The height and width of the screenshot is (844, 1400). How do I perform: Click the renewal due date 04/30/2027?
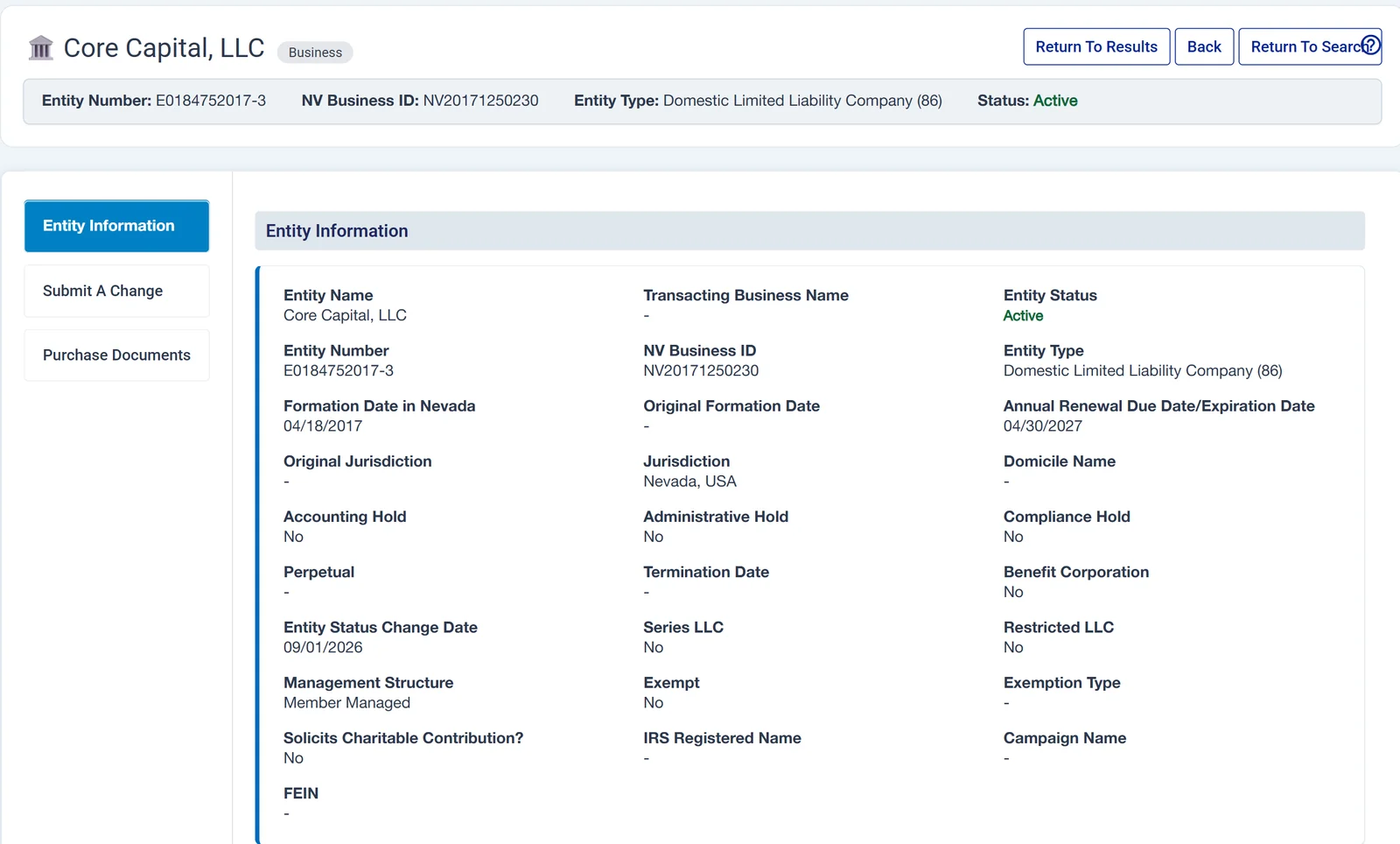1043,426
